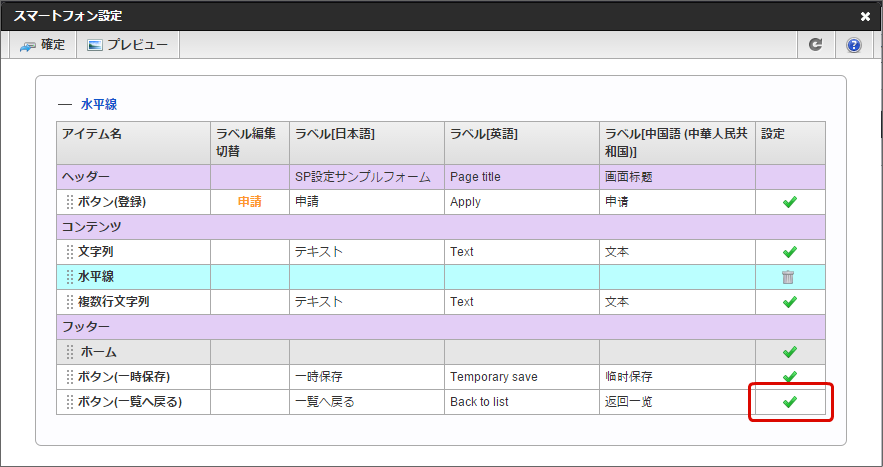
Task: Open the プレビュー preview
Action: [127, 45]
